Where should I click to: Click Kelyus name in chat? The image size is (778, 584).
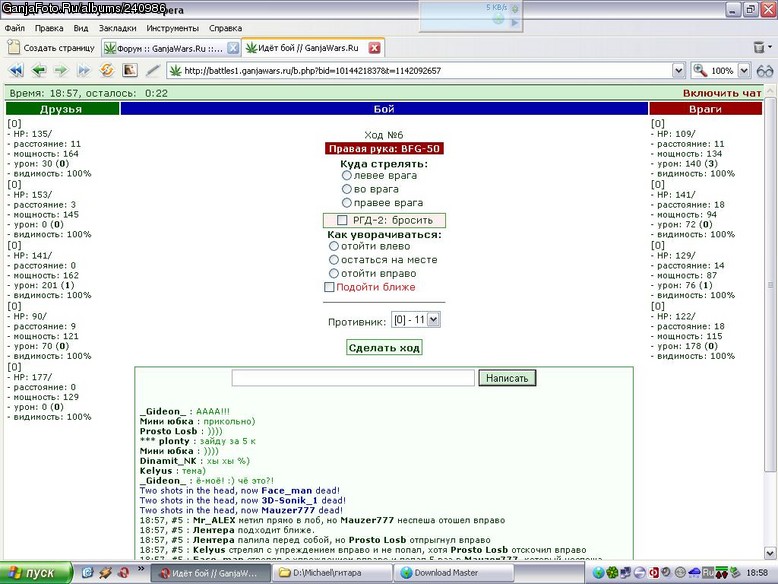click(x=156, y=471)
